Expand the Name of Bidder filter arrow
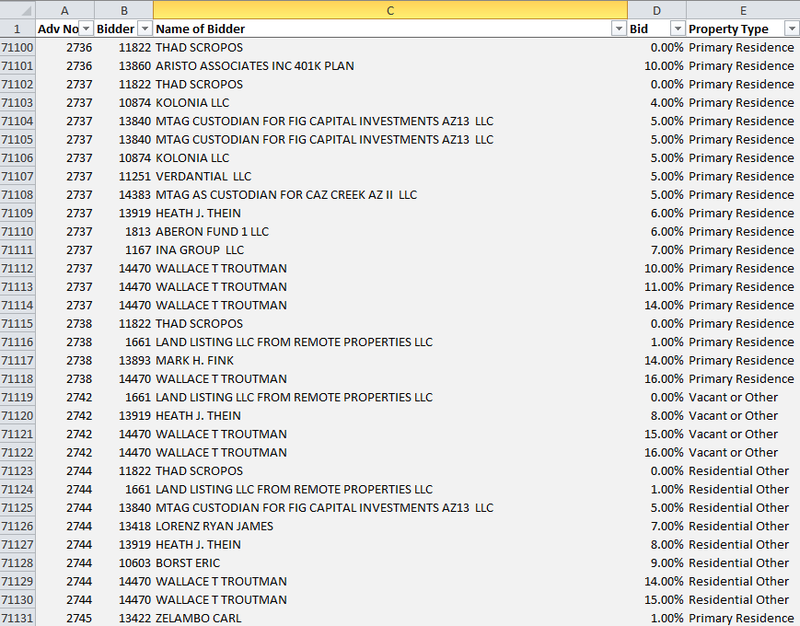 pos(617,29)
